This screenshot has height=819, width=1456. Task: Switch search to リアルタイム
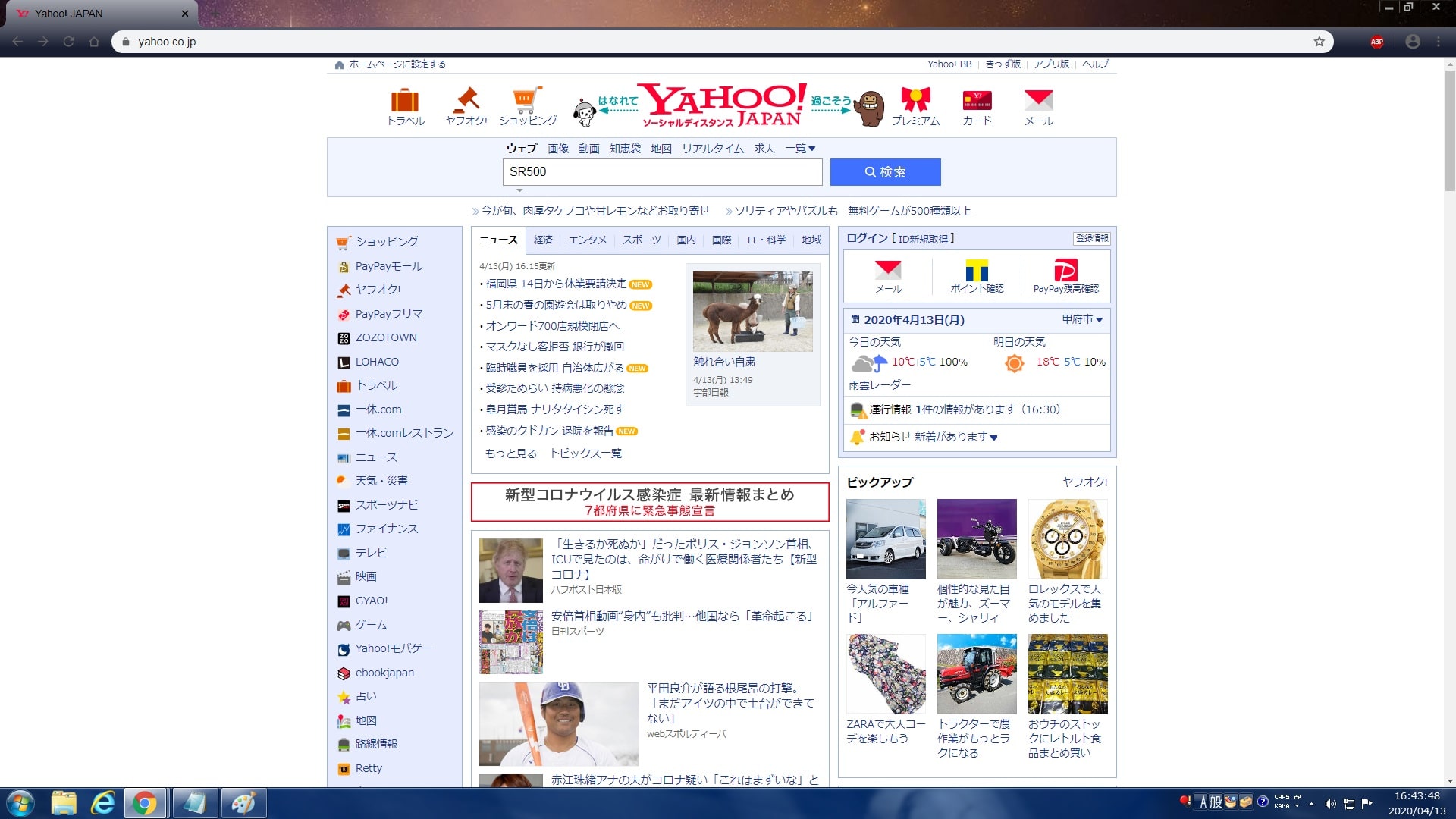713,149
